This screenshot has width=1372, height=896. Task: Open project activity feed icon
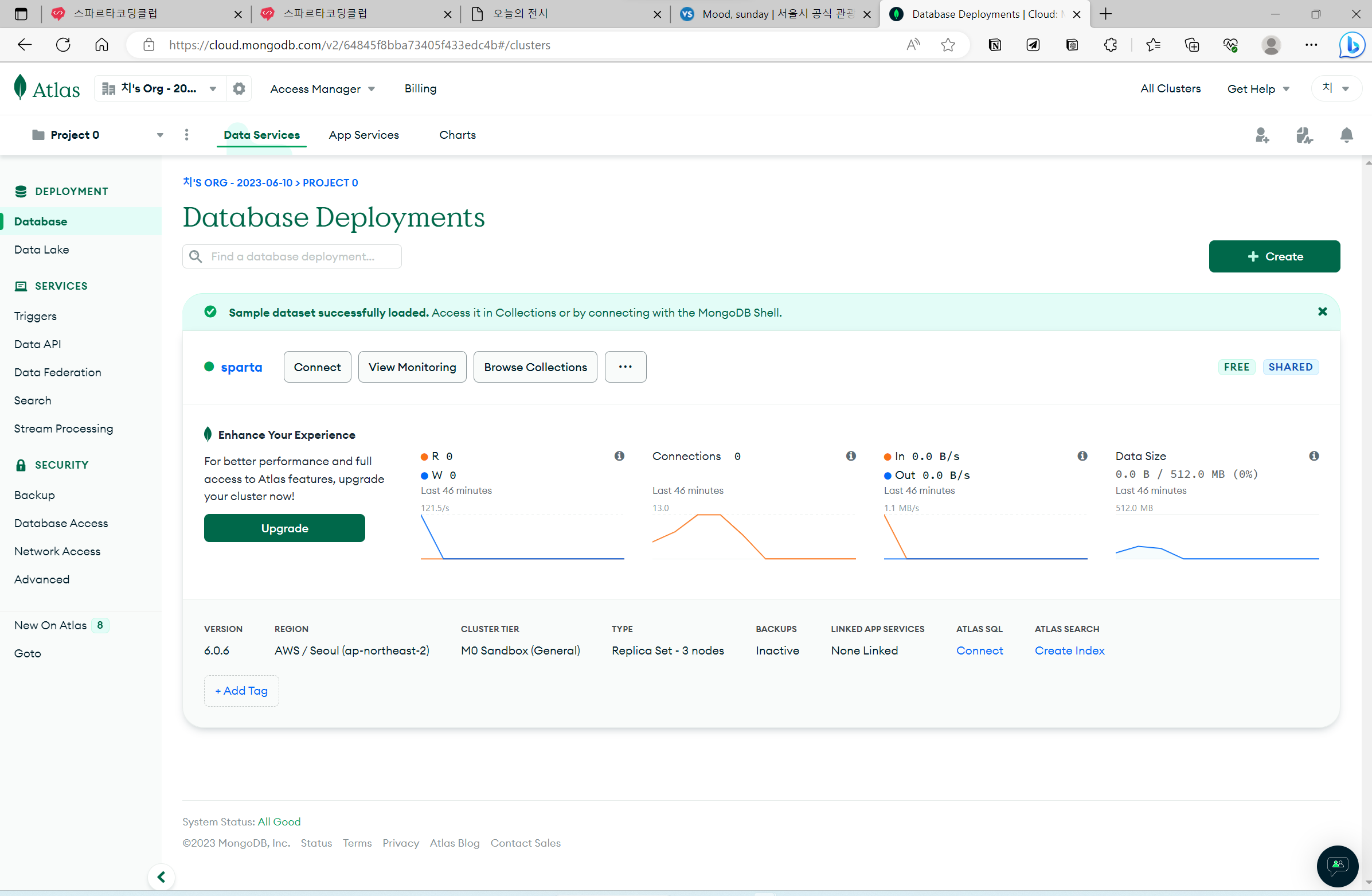(1304, 135)
